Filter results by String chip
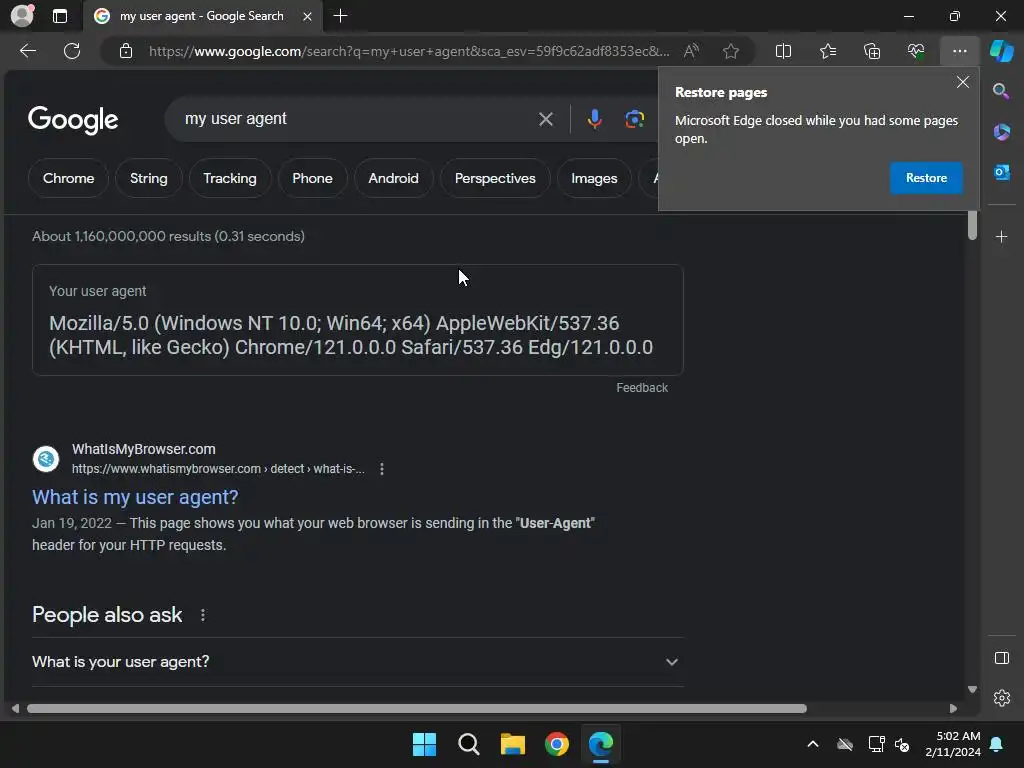The image size is (1024, 768). pos(148,178)
